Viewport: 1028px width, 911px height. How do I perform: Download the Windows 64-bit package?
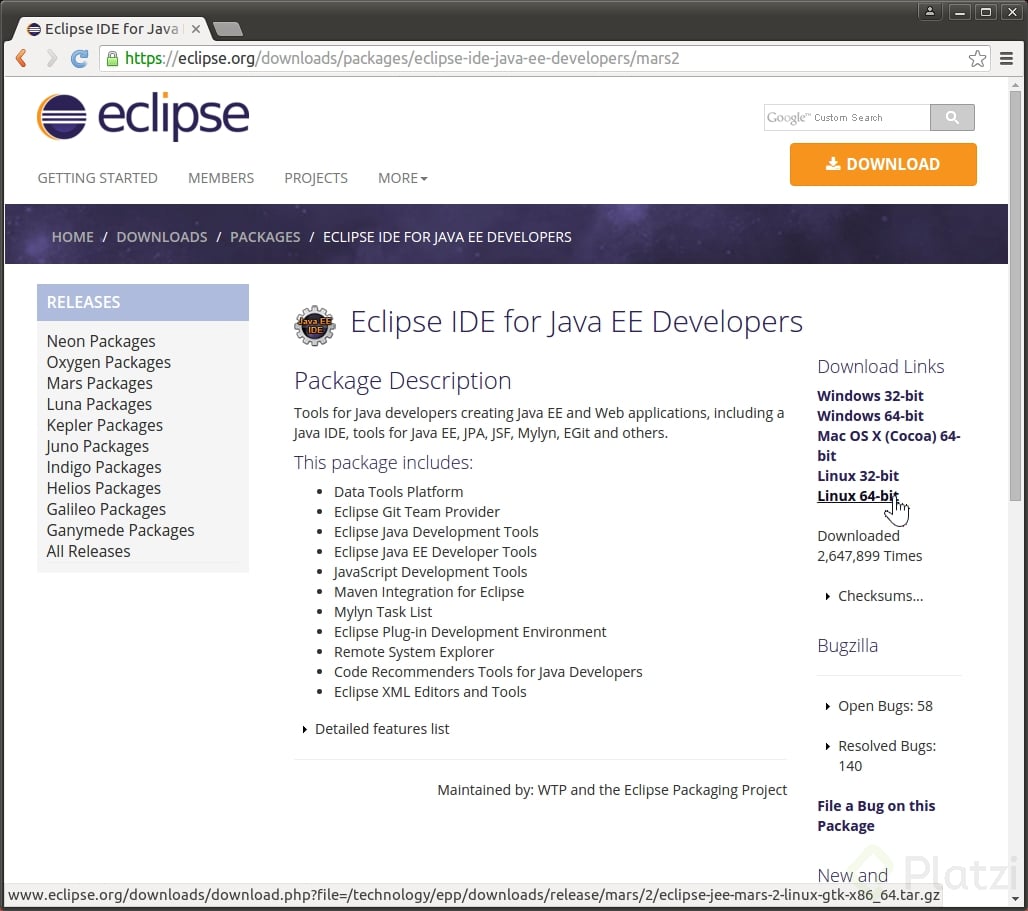pos(870,416)
